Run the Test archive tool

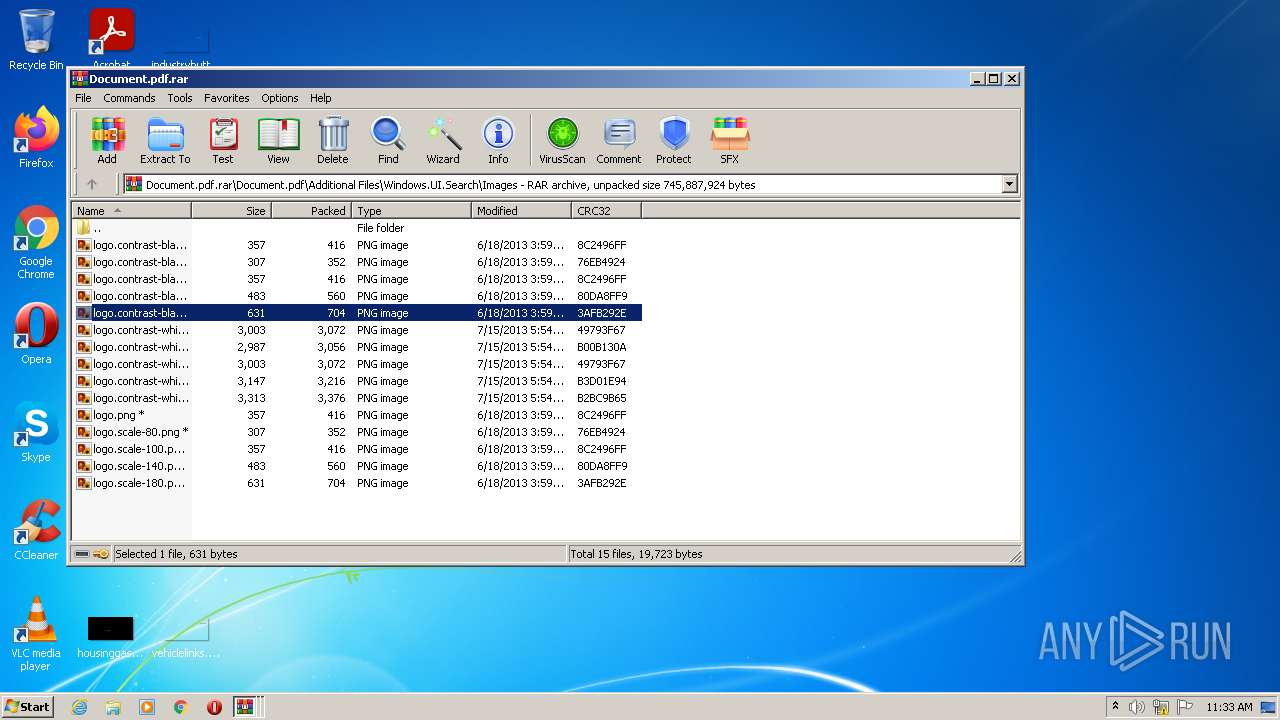(x=223, y=141)
